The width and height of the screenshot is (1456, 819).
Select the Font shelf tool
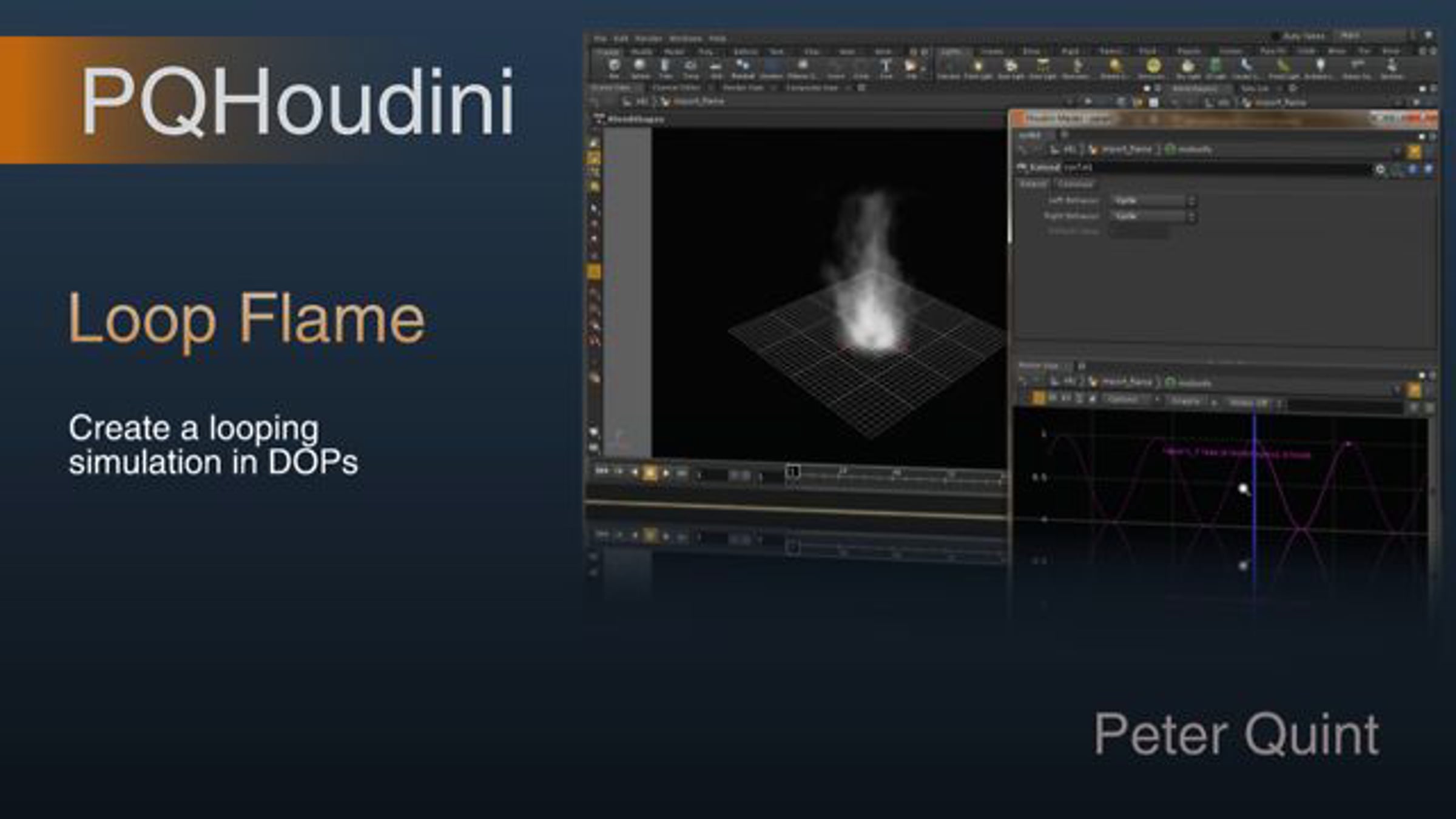tap(886, 68)
